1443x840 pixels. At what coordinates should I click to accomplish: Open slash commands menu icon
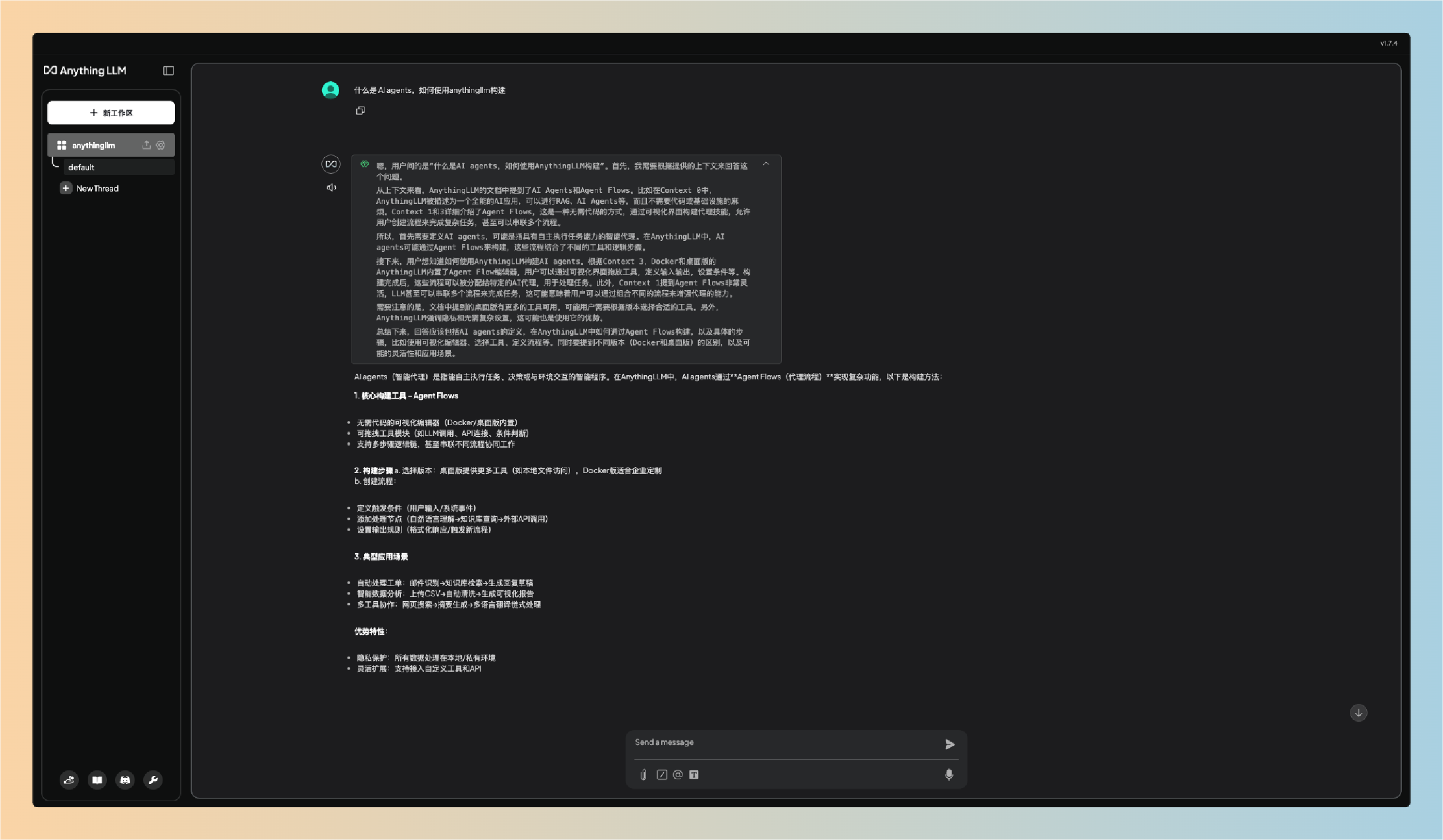(662, 775)
